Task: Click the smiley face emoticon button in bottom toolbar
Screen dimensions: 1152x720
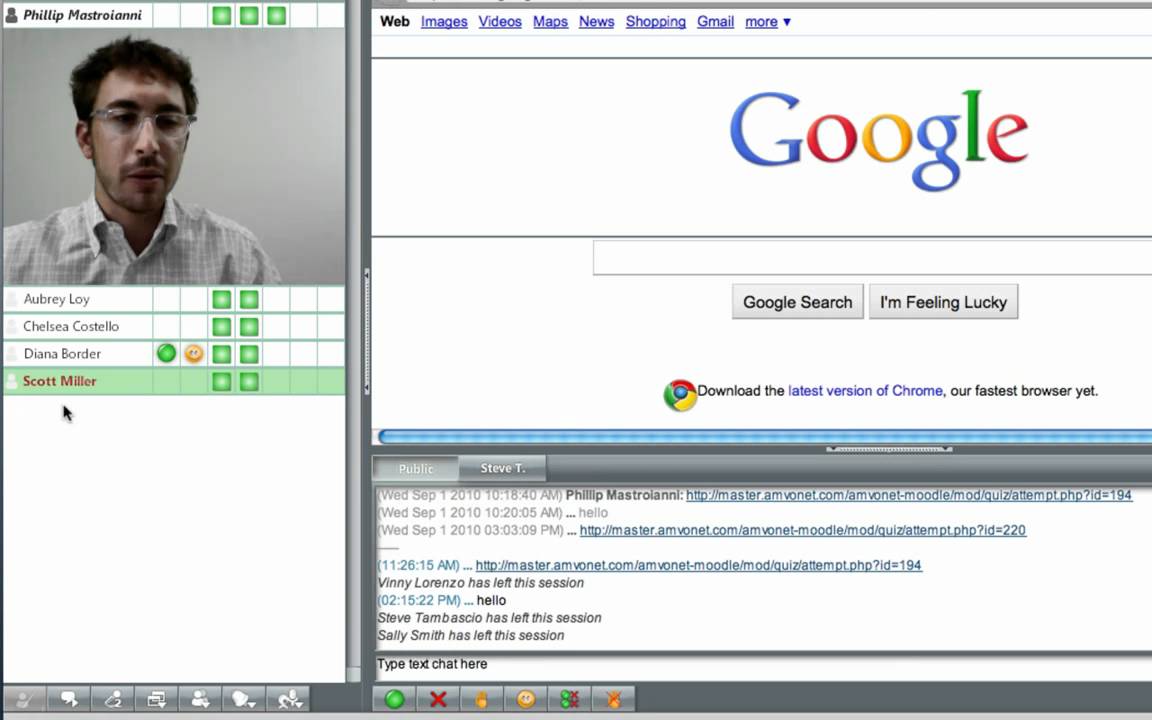Action: (526, 699)
